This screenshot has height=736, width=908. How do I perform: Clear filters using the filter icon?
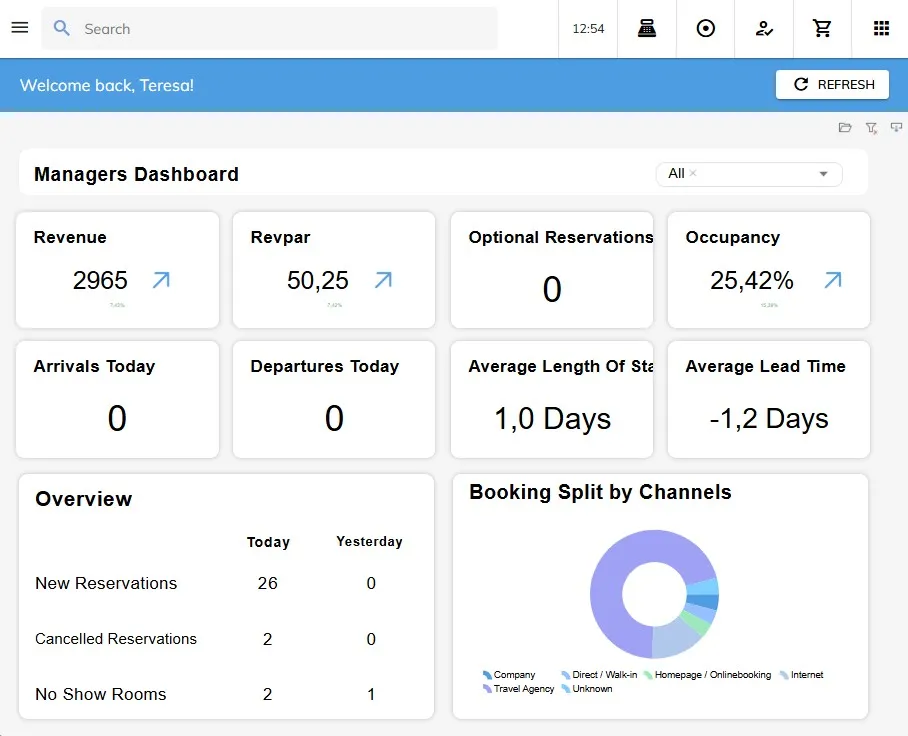point(871,128)
